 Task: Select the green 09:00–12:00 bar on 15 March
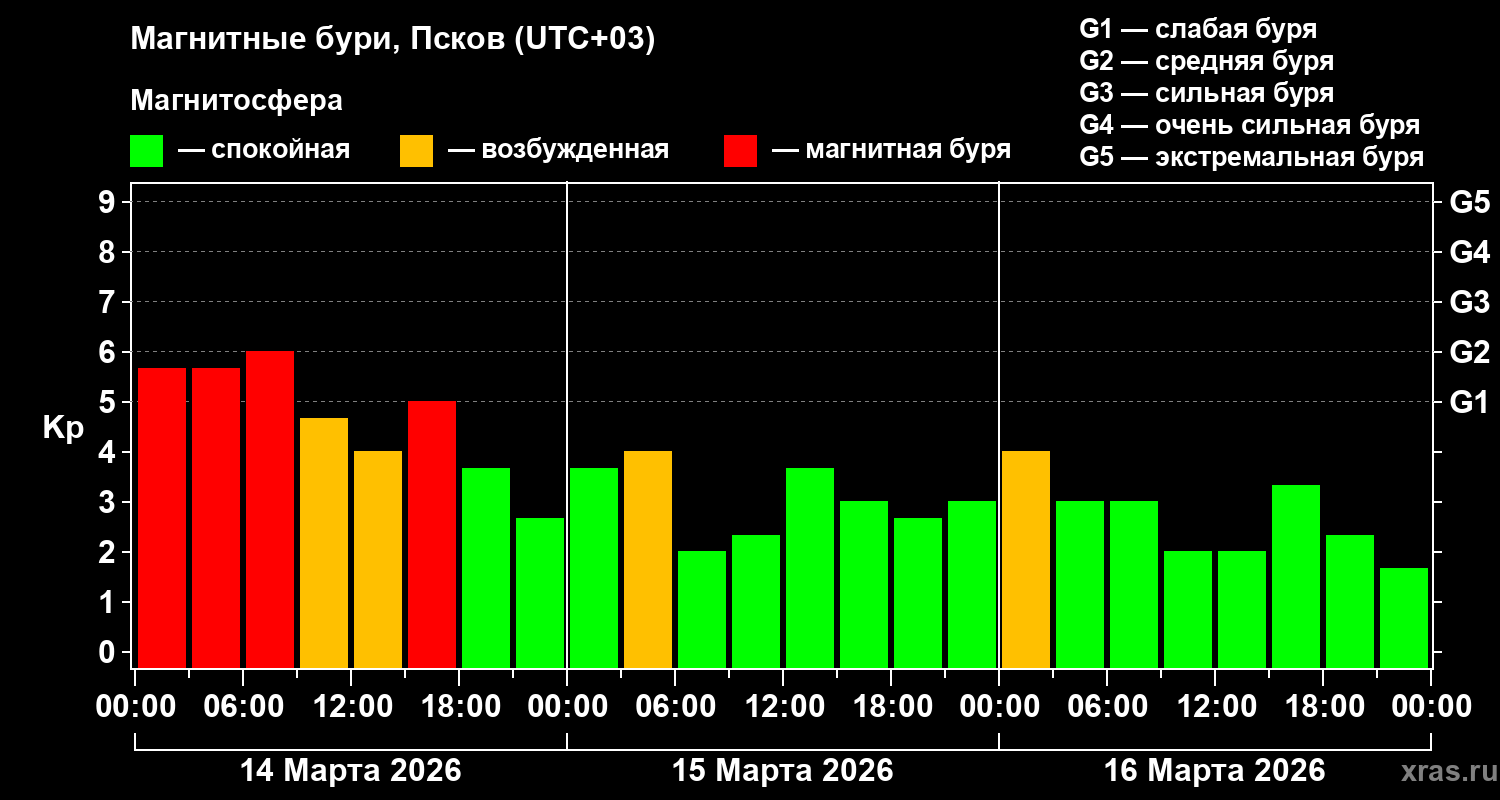click(756, 602)
